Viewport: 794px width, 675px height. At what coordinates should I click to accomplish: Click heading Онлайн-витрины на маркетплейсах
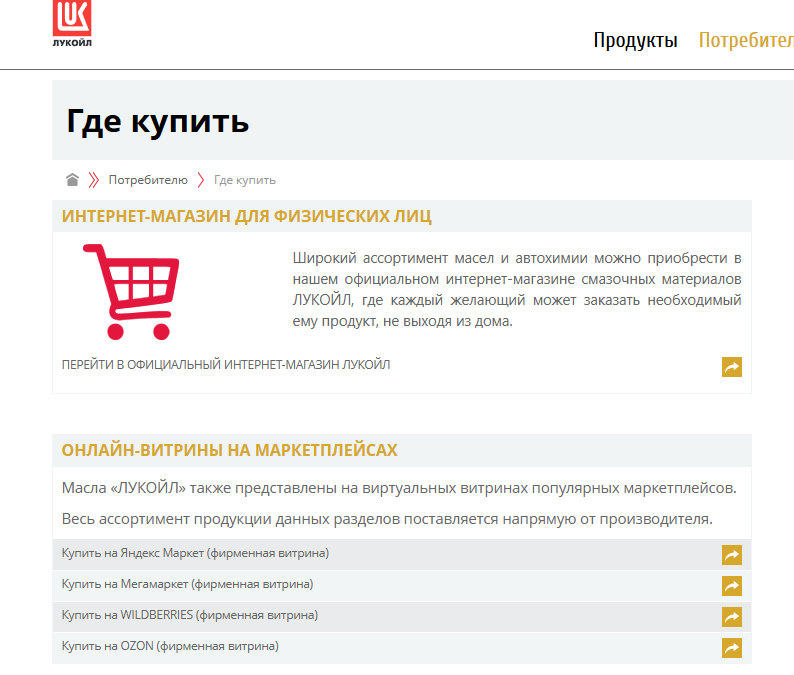[x=229, y=450]
